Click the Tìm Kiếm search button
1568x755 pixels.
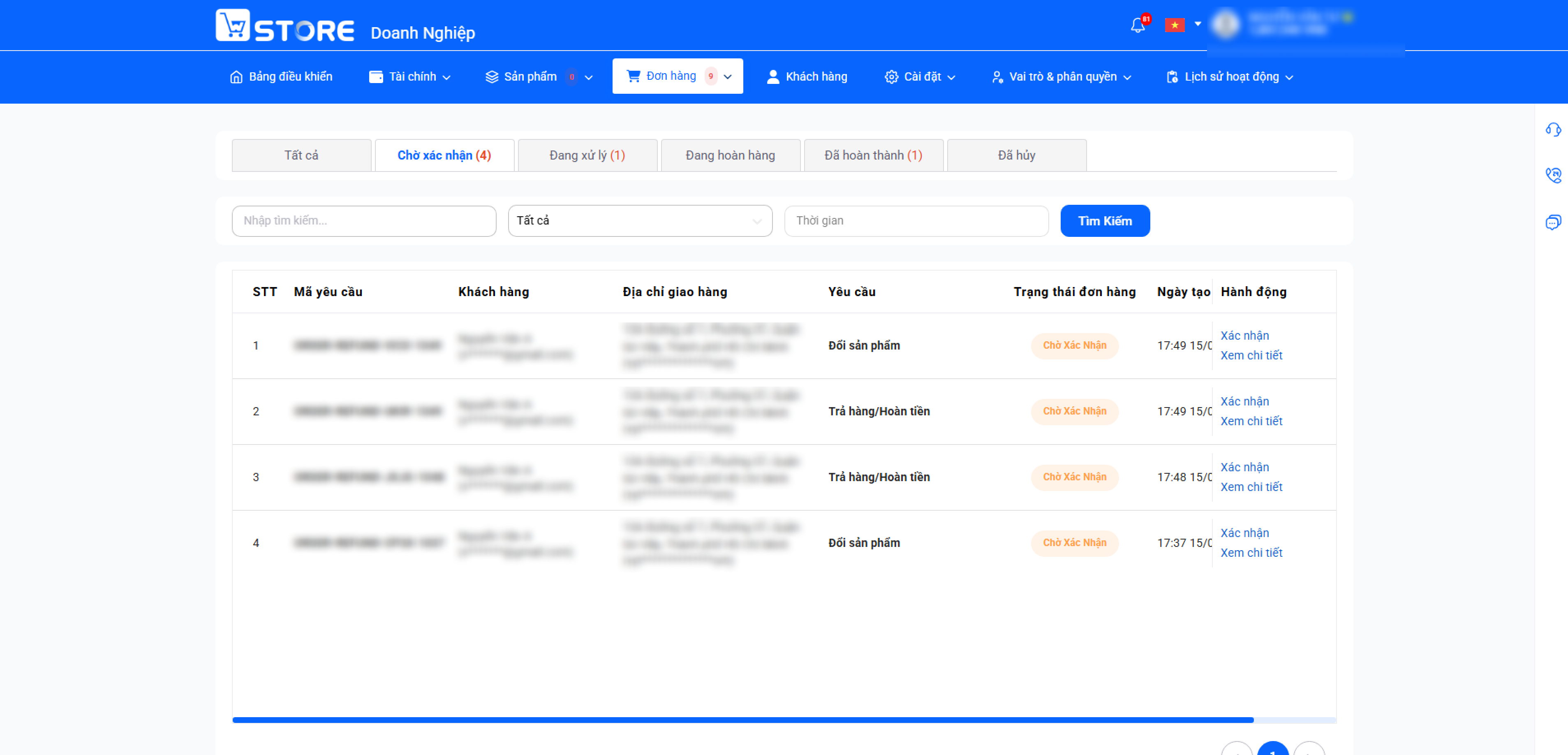click(1105, 220)
